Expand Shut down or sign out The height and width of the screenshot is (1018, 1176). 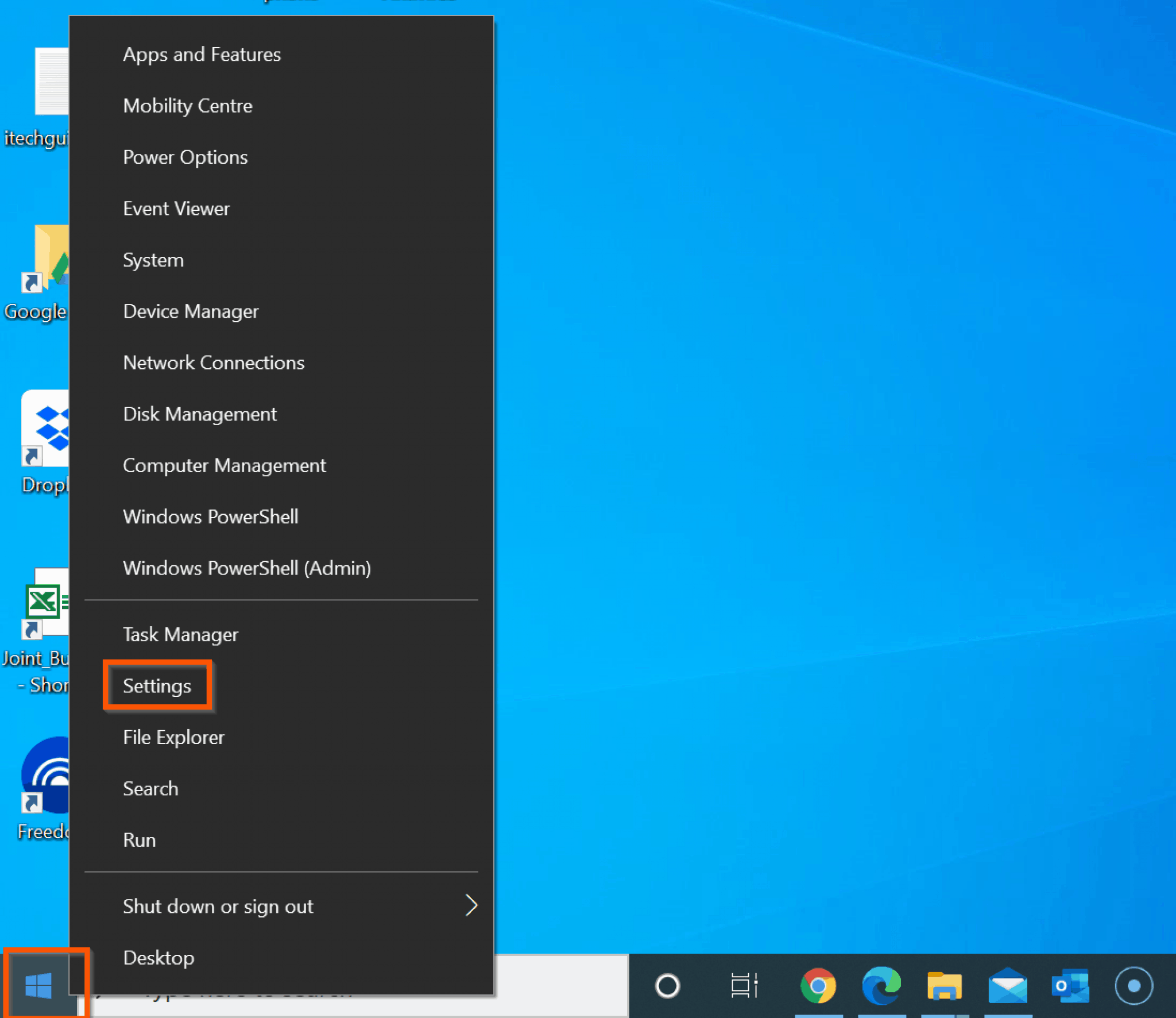point(281,906)
